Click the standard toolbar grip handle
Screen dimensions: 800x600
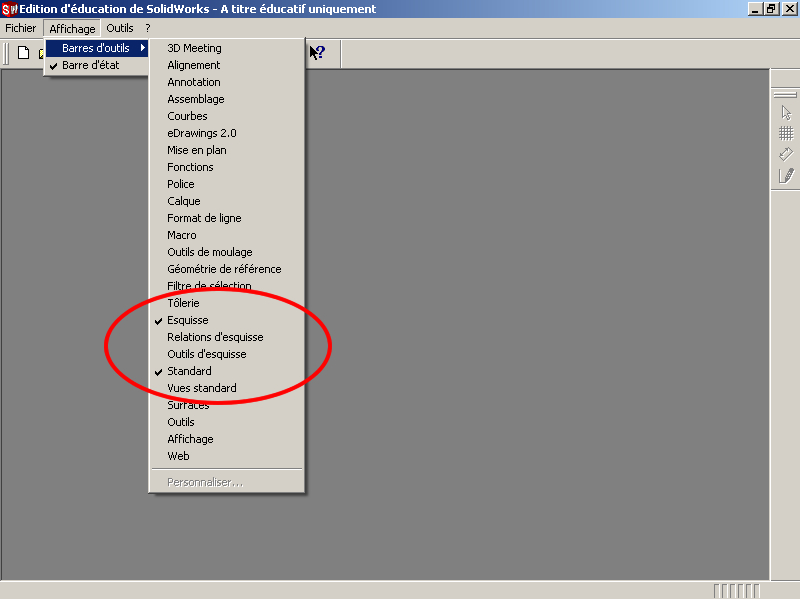coord(7,53)
